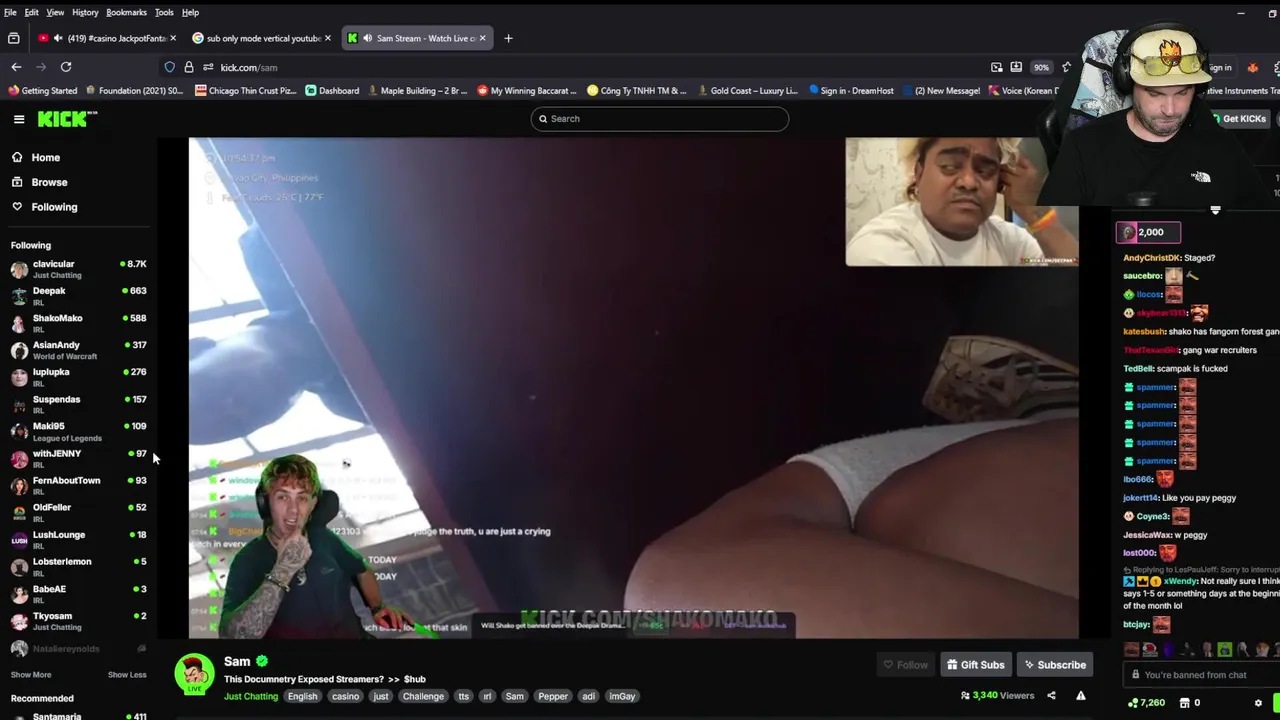The width and height of the screenshot is (1280, 720).
Task: Click Sam's streamer avatar below the video
Action: (194, 674)
